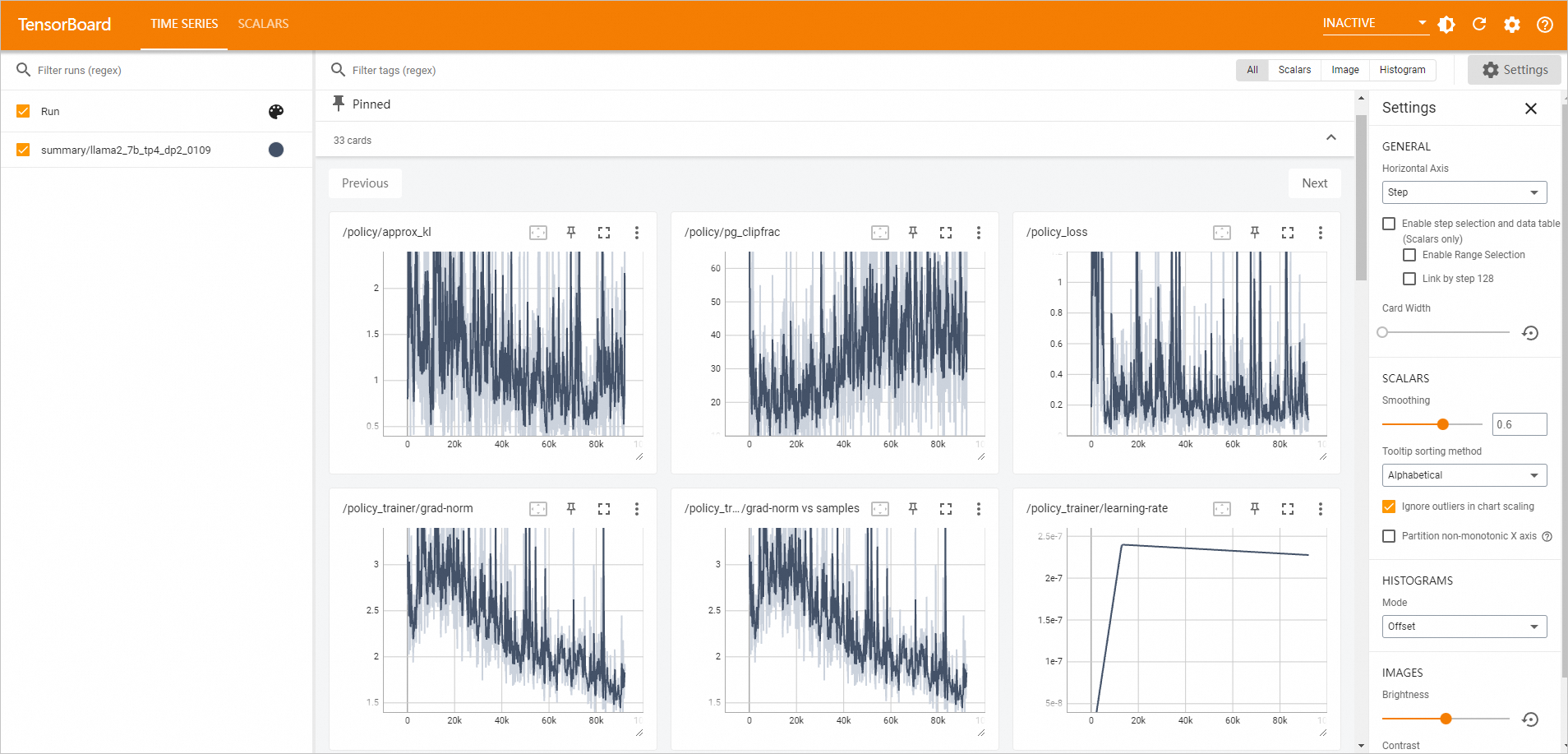
Task: Fit domain to data on learning-rate card
Action: 1222,509
